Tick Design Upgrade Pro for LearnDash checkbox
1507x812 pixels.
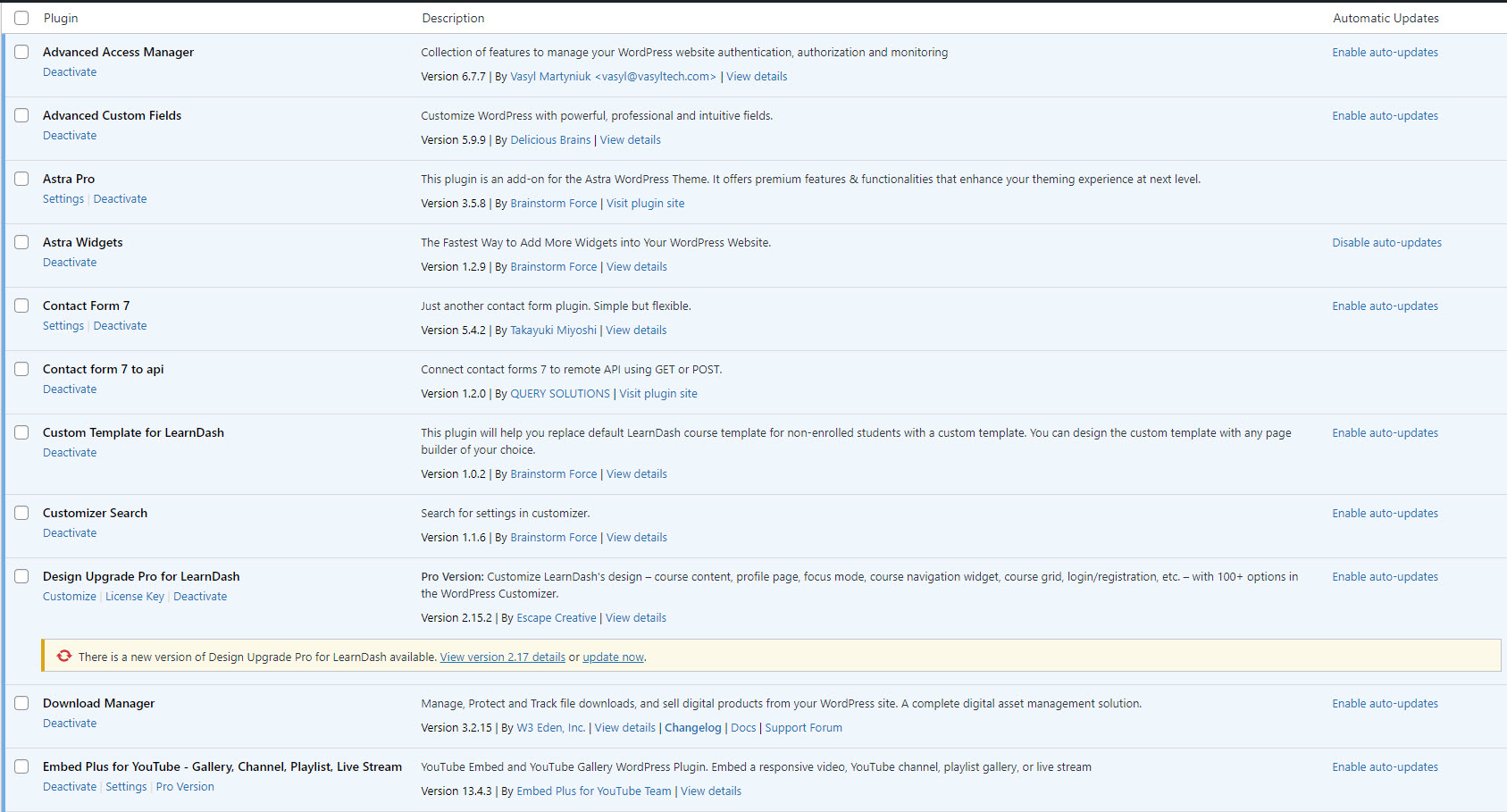(x=21, y=576)
